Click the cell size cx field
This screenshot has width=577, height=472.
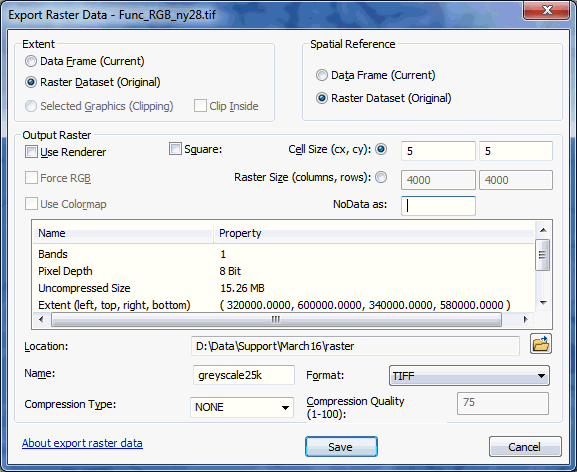click(x=438, y=151)
